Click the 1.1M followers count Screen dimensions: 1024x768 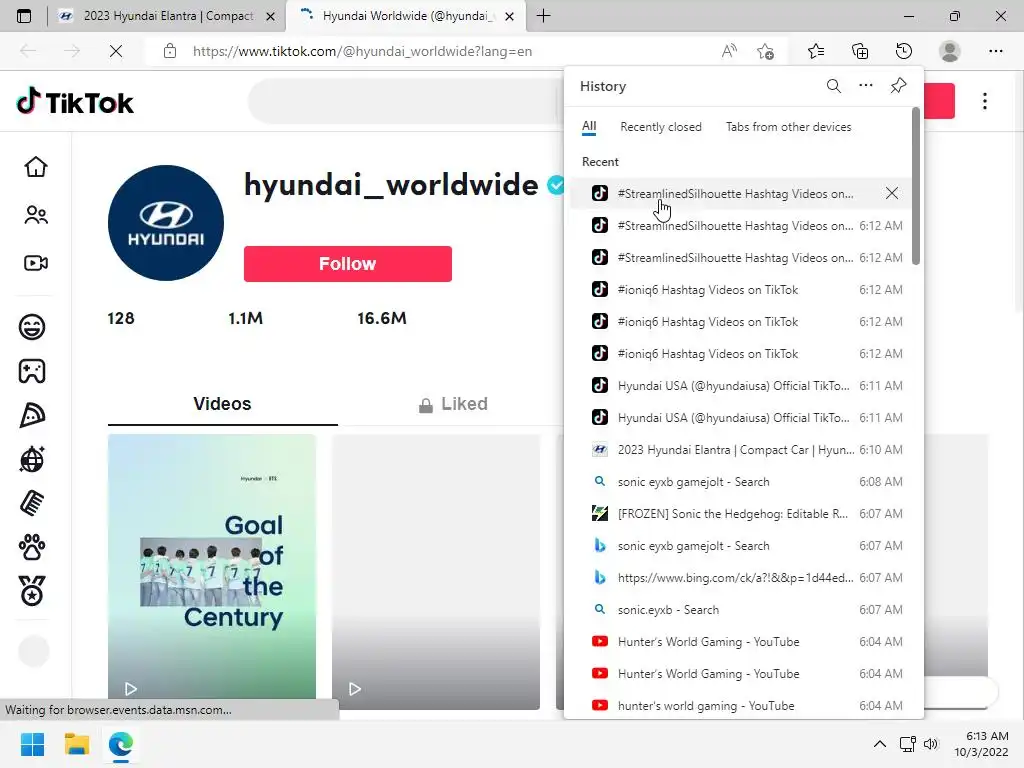tap(246, 318)
